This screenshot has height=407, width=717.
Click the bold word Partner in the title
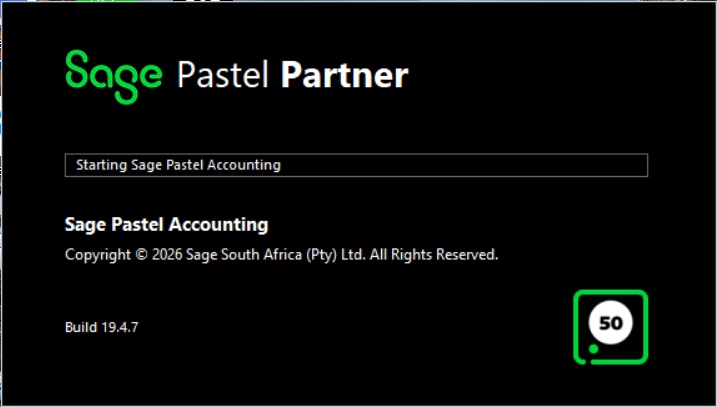[345, 75]
